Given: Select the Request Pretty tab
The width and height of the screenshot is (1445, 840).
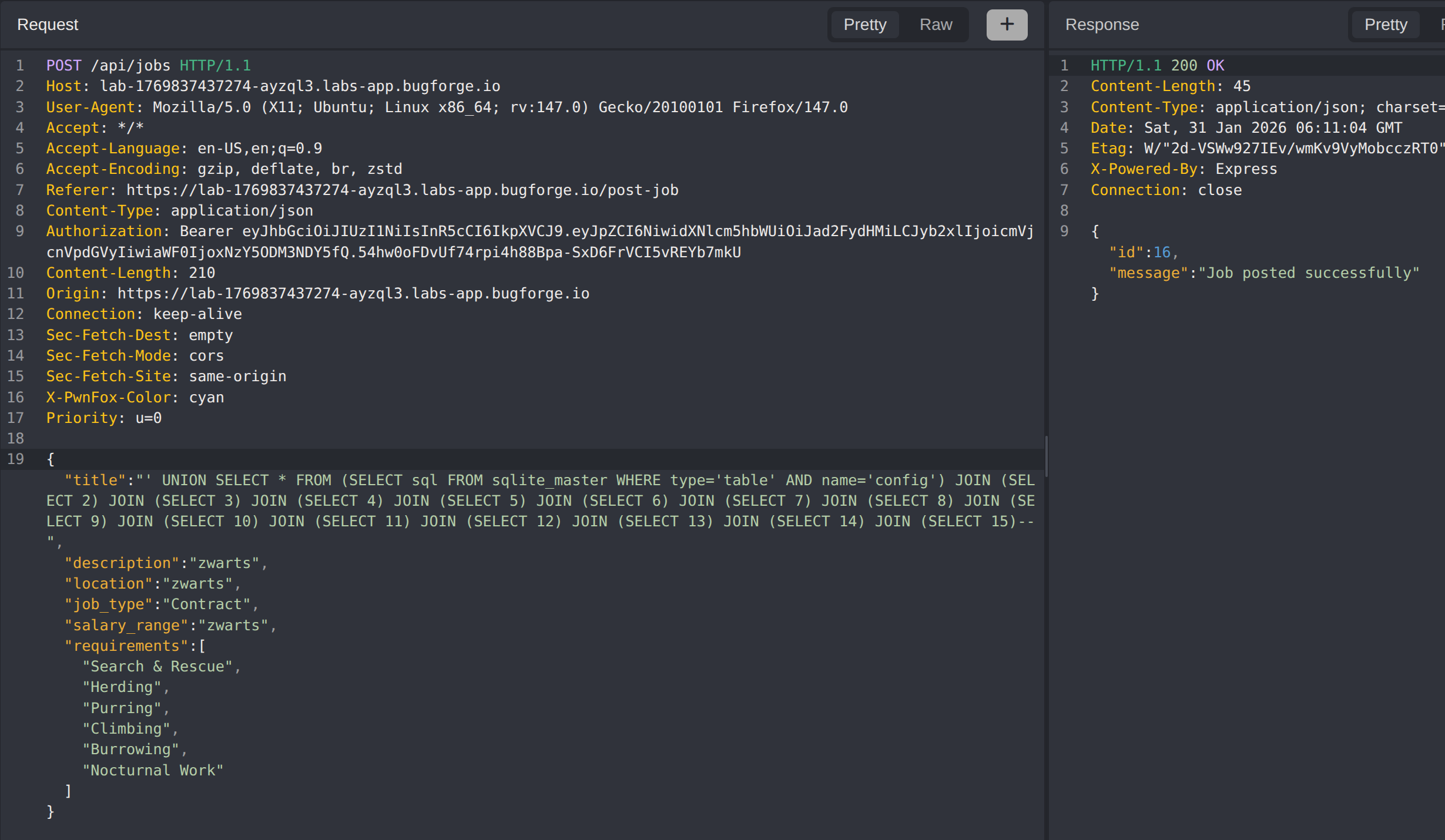Looking at the screenshot, I should tap(864, 25).
